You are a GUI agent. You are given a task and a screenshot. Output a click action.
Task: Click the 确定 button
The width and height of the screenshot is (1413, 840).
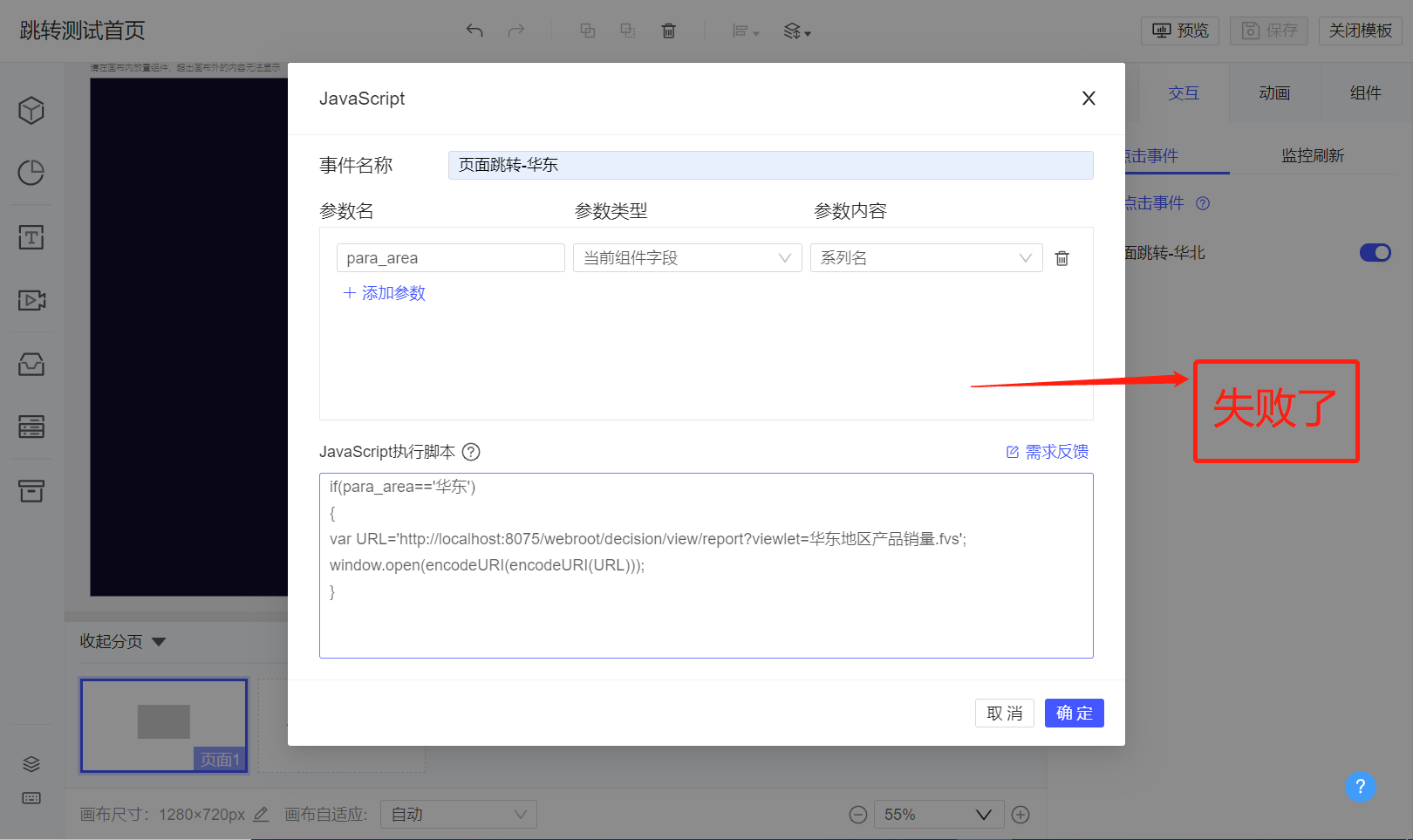[1074, 714]
